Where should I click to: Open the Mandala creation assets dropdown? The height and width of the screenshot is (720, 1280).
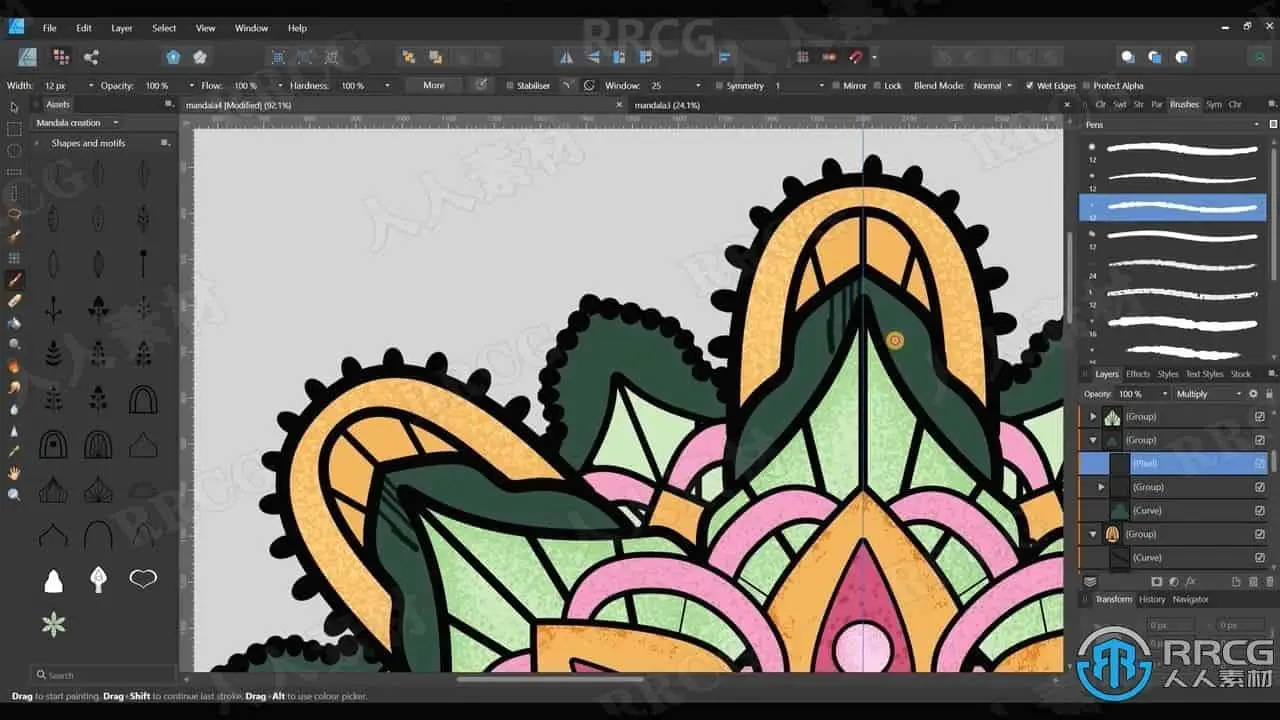(x=77, y=123)
